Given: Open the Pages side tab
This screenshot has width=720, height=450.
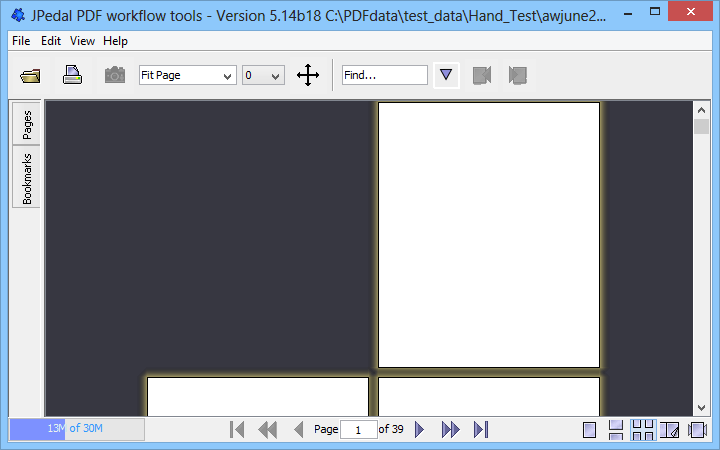Looking at the screenshot, I should click(27, 123).
